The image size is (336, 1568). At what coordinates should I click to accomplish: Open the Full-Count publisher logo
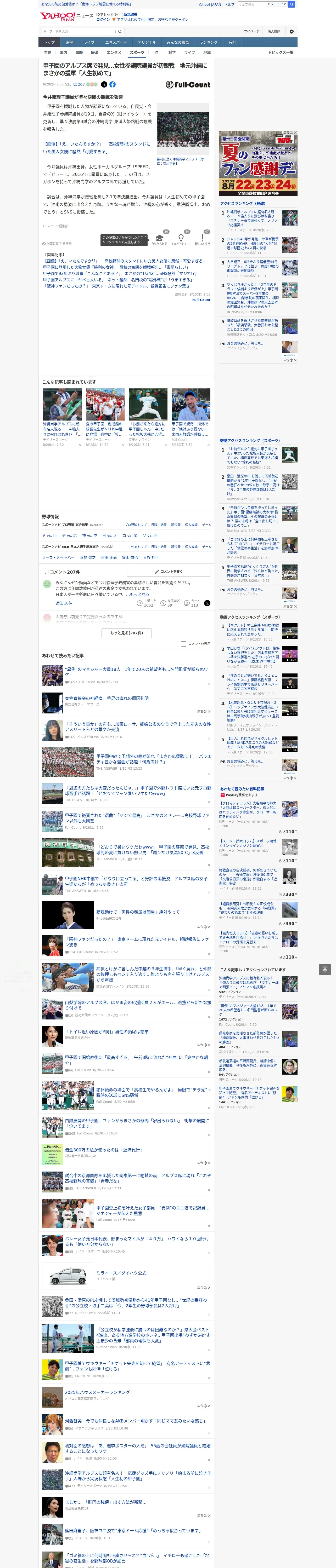click(x=188, y=85)
